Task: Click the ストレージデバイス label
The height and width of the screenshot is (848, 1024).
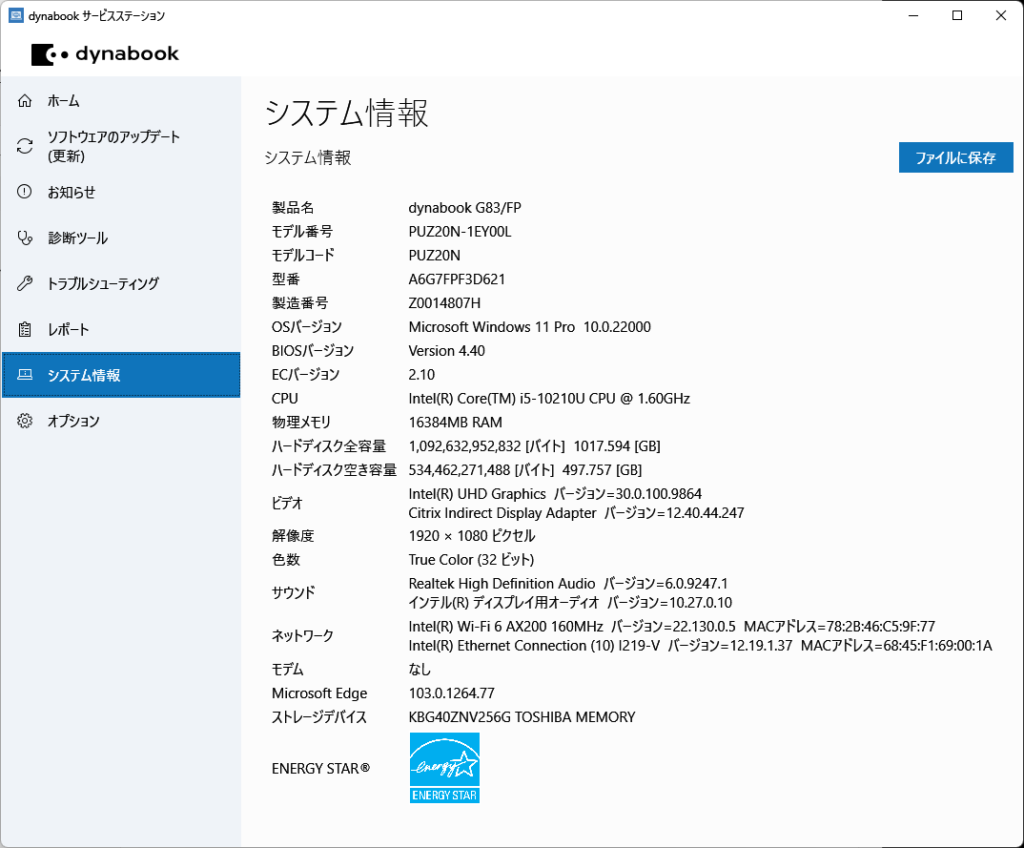Action: click(x=319, y=717)
